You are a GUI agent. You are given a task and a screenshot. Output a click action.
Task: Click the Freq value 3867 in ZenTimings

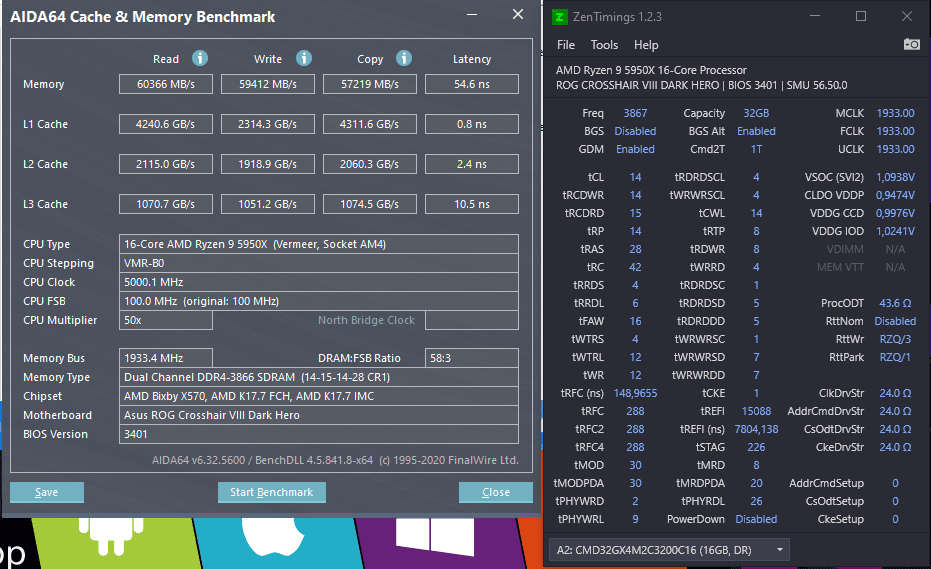(635, 113)
